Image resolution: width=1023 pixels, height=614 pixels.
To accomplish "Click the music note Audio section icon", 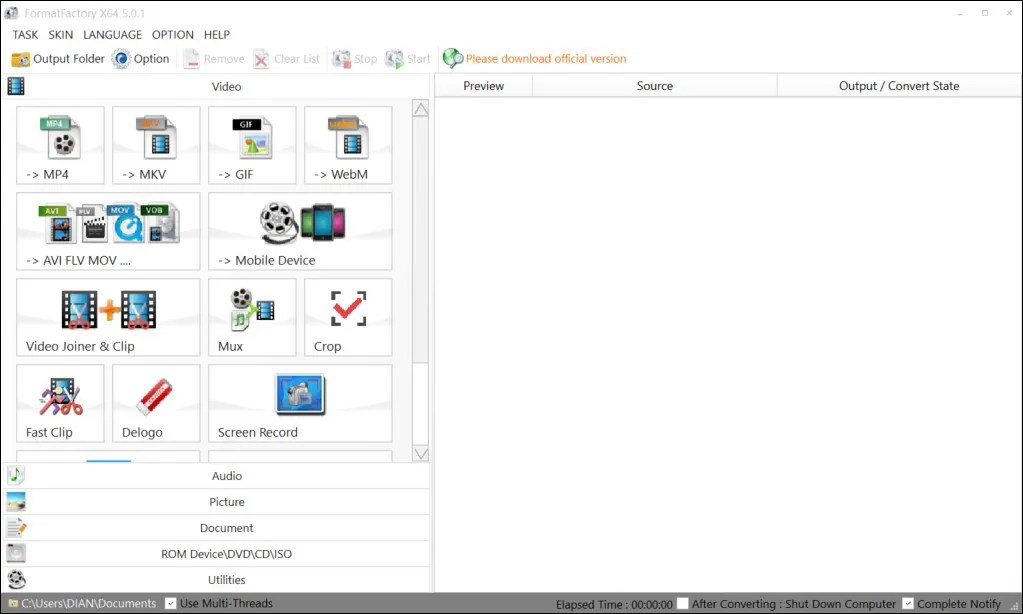I will coord(16,476).
